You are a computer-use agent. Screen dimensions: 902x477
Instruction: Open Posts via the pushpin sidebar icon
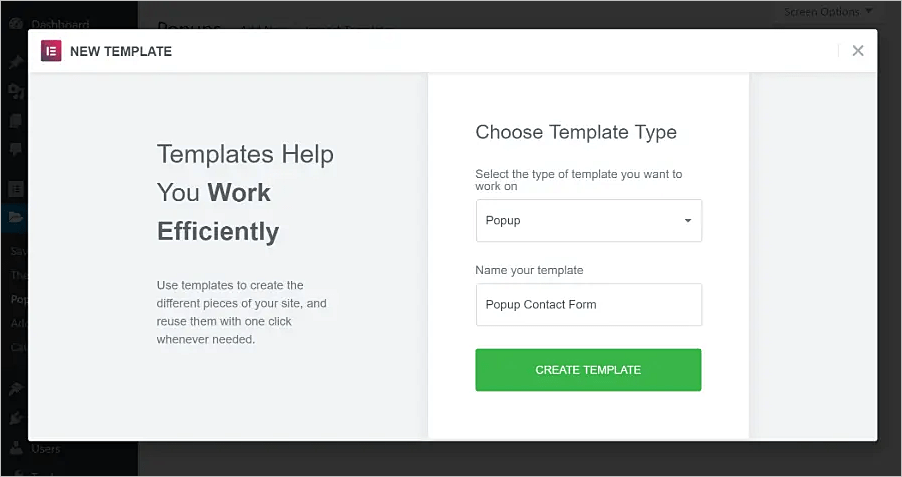click(x=16, y=62)
